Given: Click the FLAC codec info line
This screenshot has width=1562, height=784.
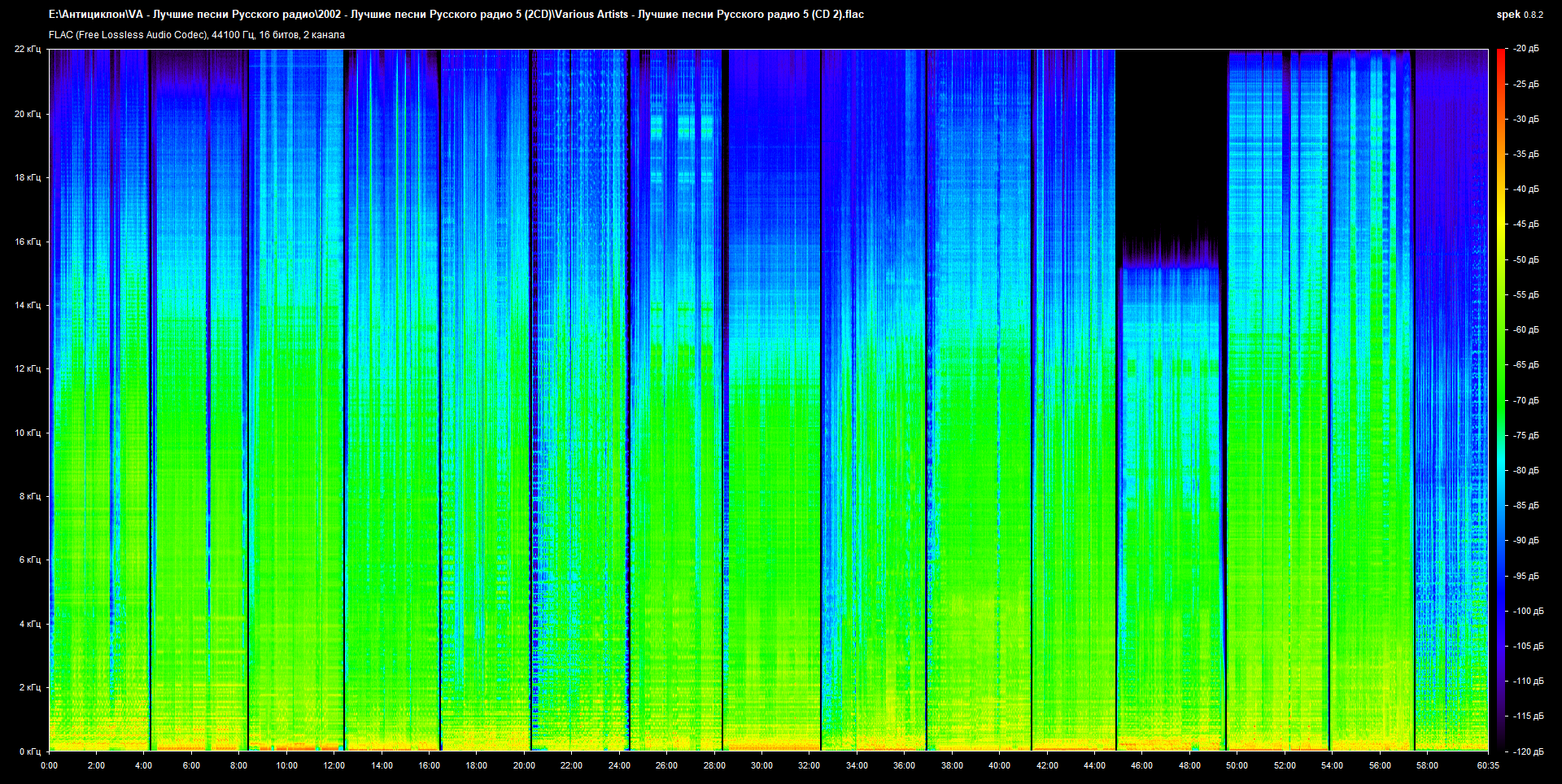Looking at the screenshot, I should tap(197, 35).
